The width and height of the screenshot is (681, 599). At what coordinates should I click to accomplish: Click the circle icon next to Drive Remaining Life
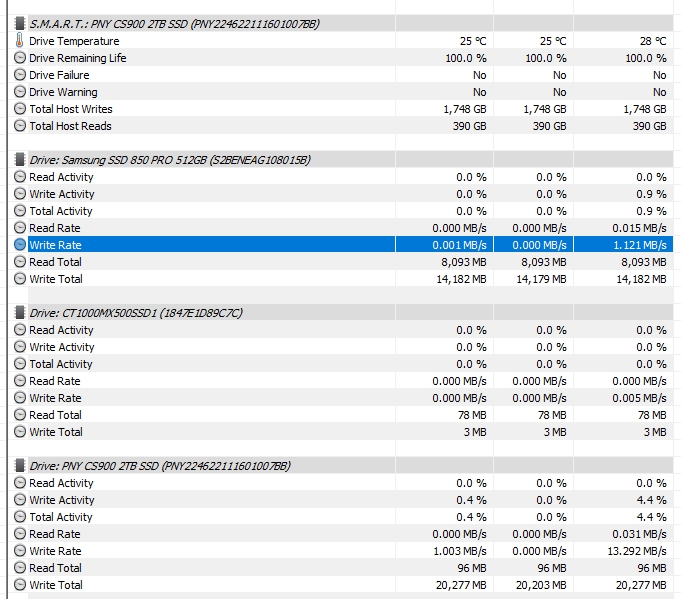point(19,58)
